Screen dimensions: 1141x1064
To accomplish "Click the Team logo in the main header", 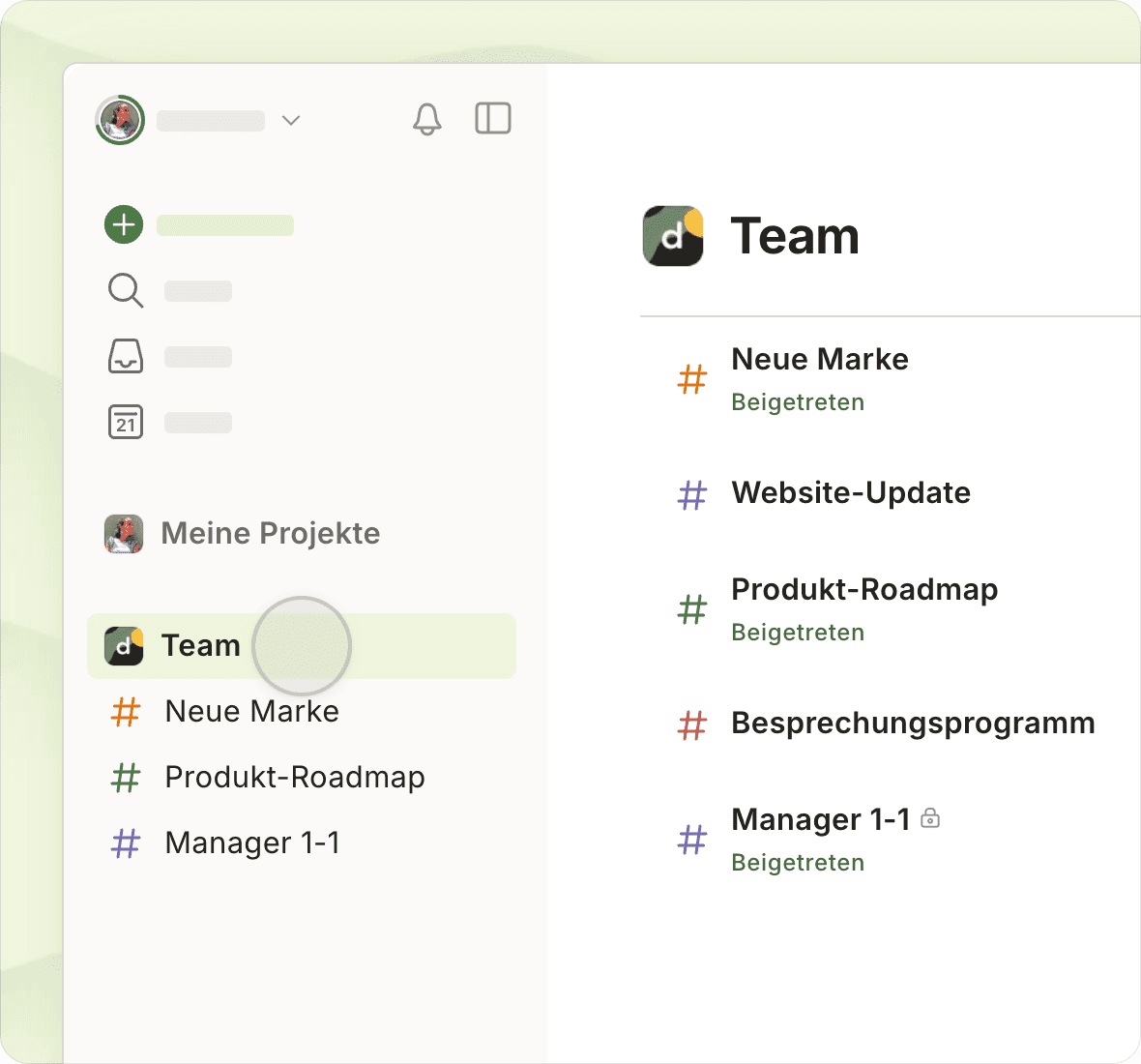I will (673, 235).
